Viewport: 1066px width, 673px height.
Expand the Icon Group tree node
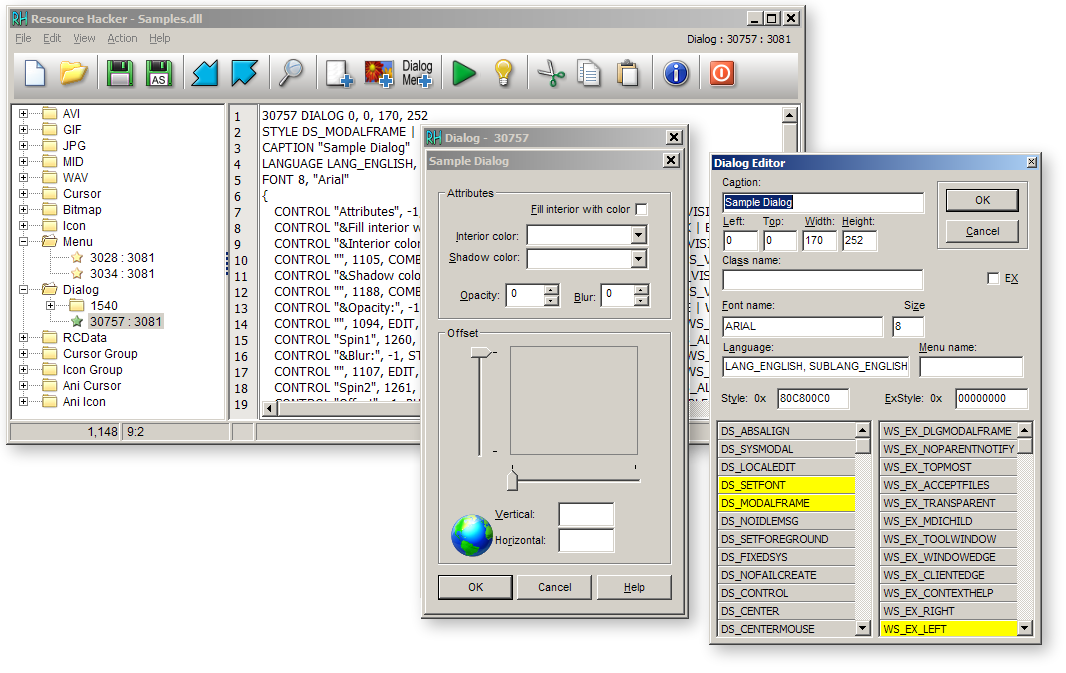click(24, 370)
